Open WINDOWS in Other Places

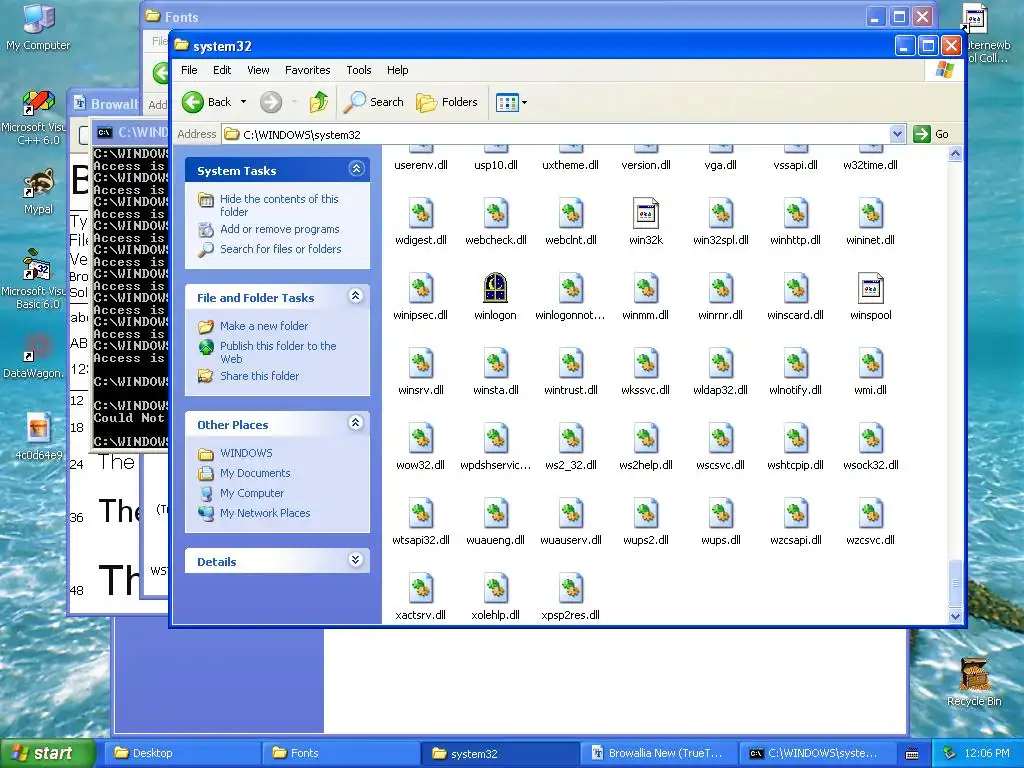pos(246,453)
